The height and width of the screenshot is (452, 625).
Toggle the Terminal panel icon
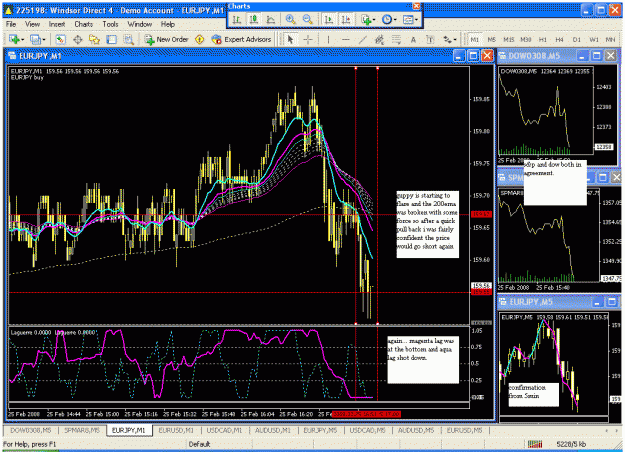[x=112, y=39]
